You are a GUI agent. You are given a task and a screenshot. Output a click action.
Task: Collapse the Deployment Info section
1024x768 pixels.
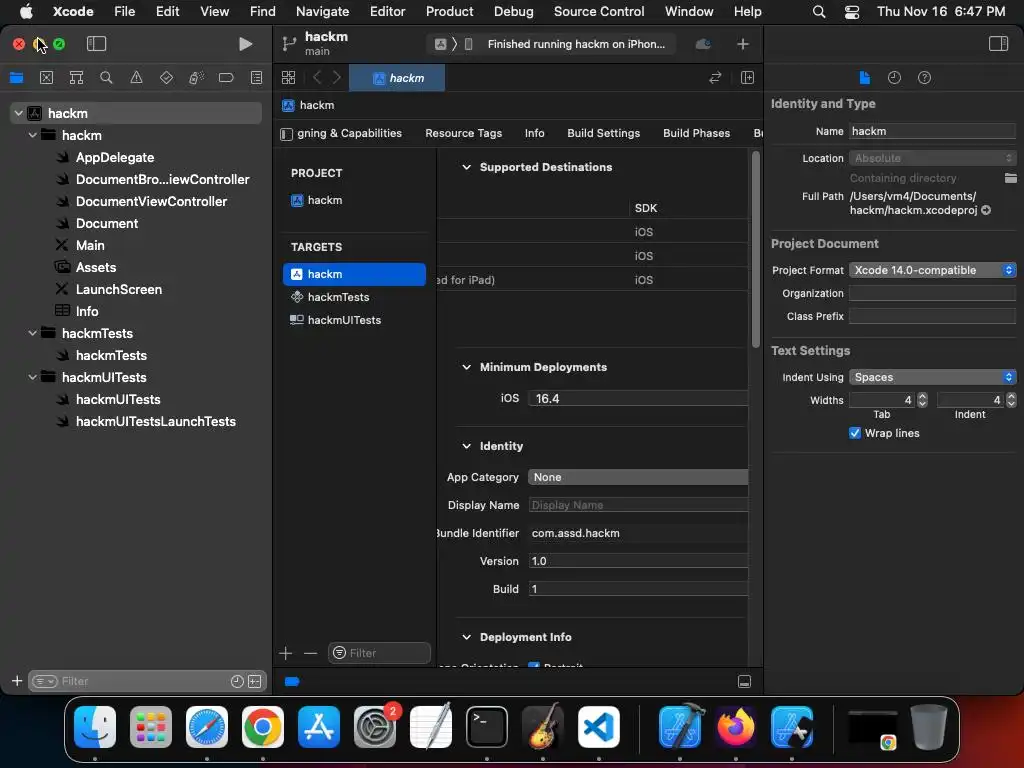(466, 637)
